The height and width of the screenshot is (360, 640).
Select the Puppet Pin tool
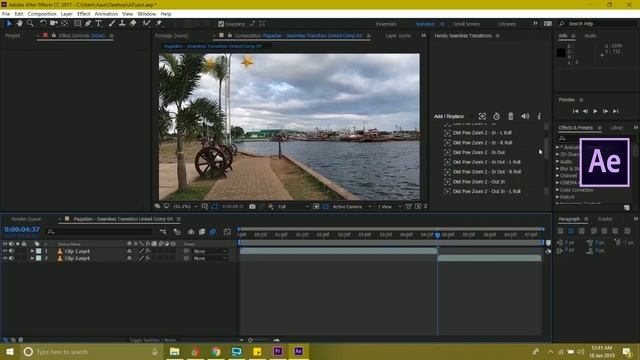coord(159,24)
